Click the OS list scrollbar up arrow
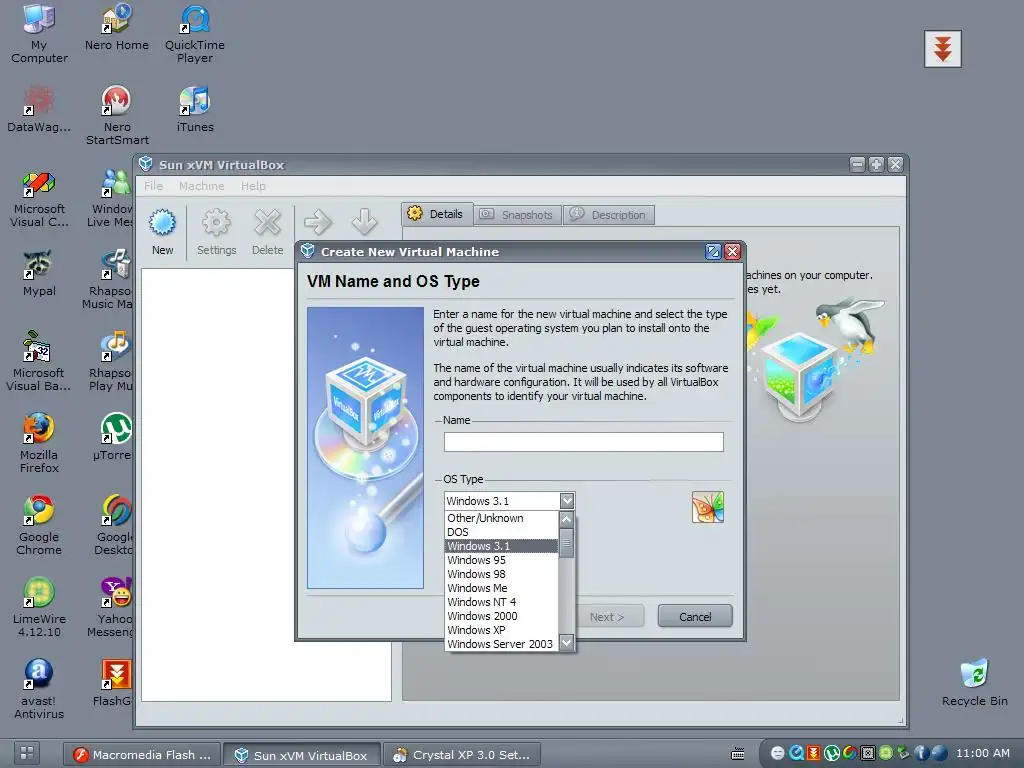This screenshot has height=768, width=1024. point(566,520)
